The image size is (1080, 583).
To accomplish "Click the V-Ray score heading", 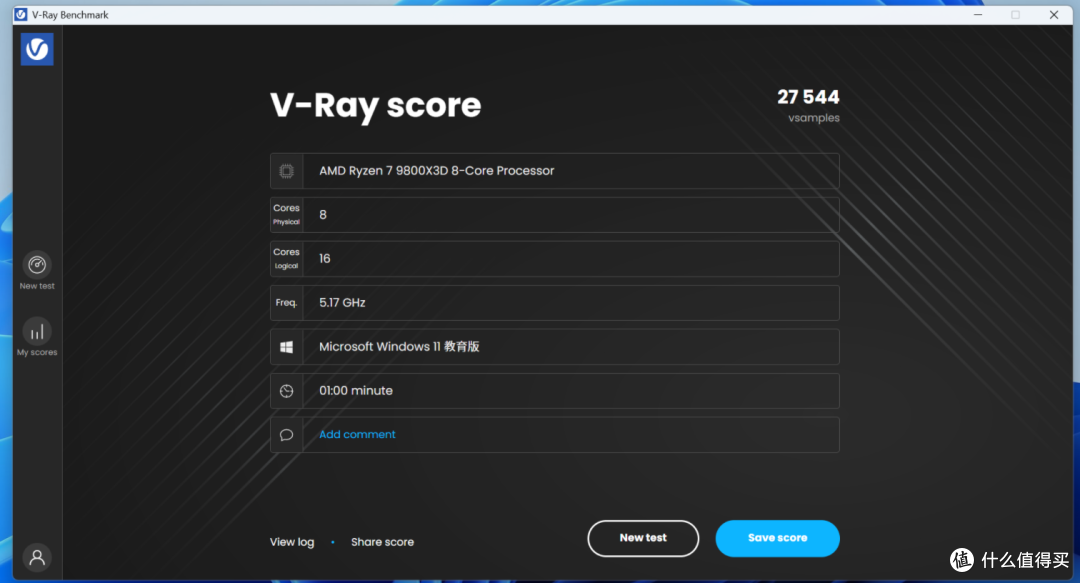I will 375,105.
